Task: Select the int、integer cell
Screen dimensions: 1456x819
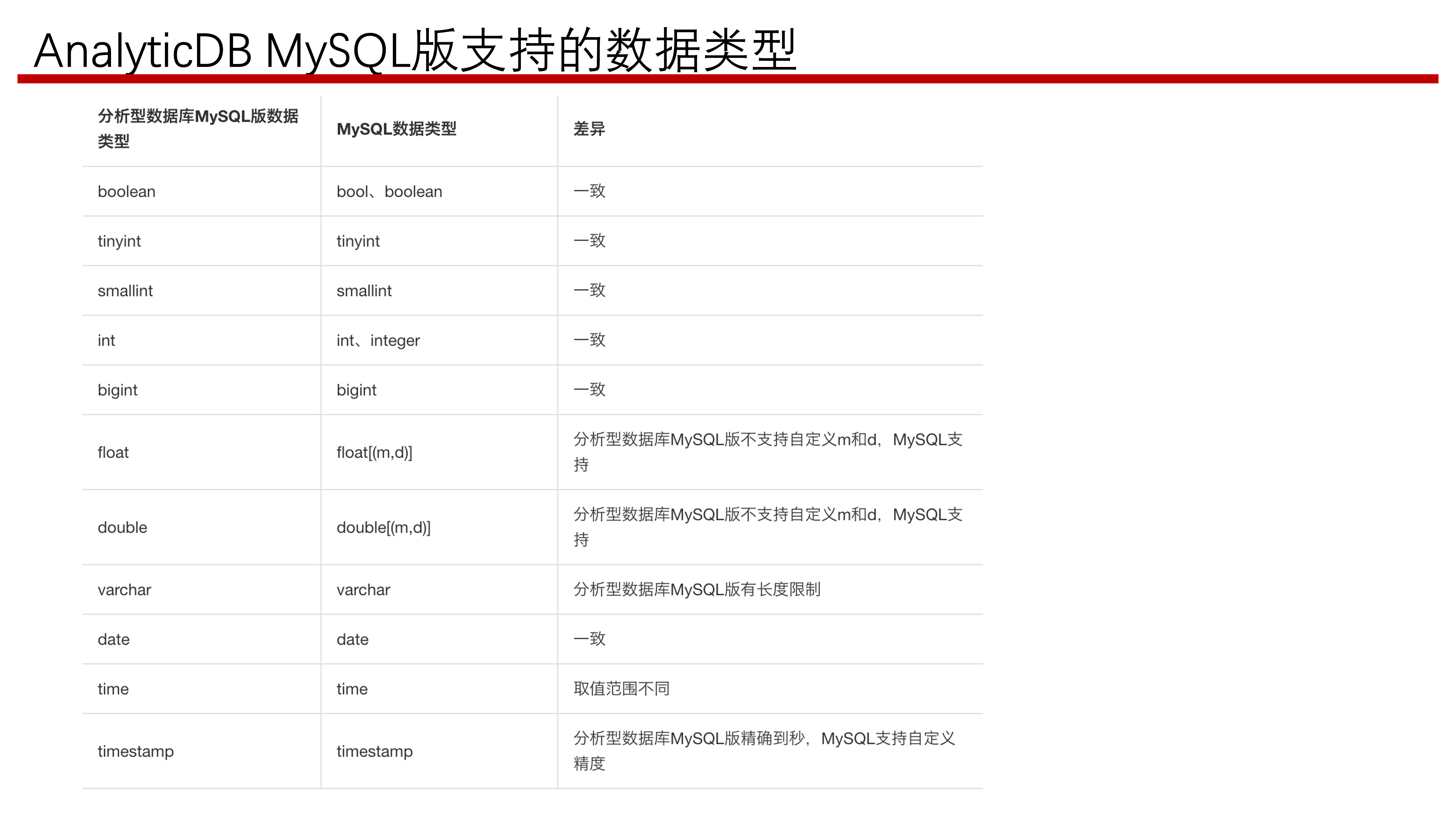Action: 378,340
